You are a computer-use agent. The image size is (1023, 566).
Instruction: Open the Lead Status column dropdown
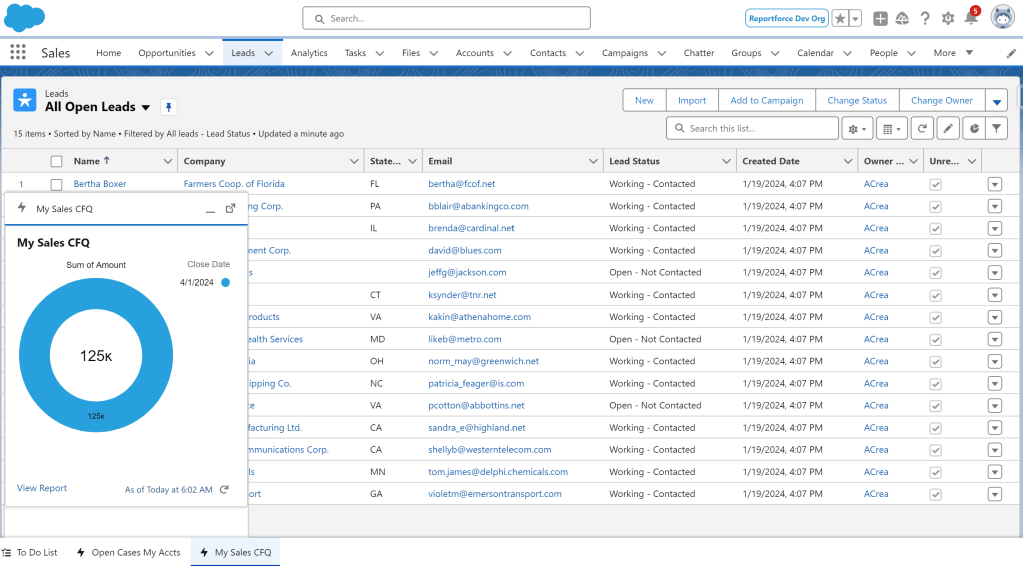pyautogui.click(x=726, y=161)
